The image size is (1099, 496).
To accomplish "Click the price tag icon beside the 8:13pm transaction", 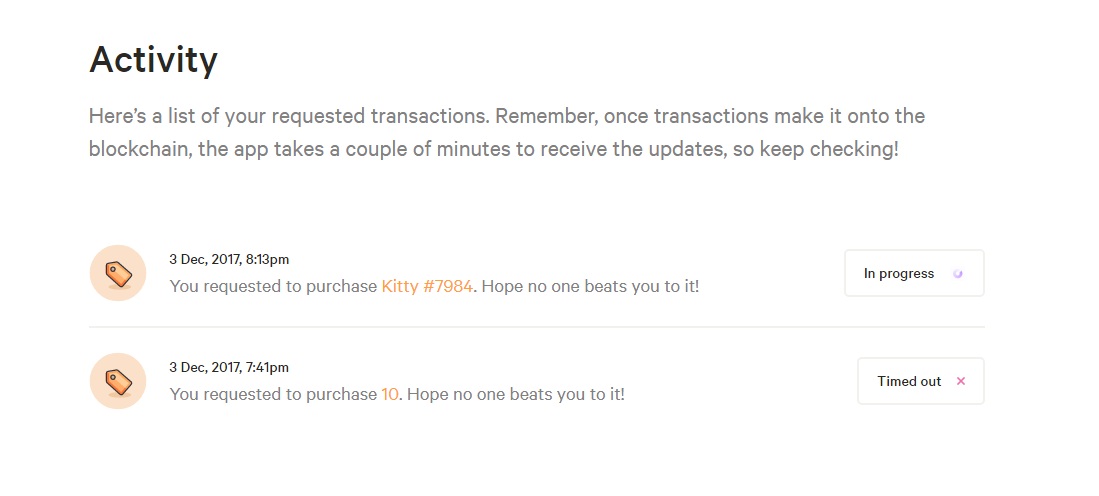I will (118, 273).
